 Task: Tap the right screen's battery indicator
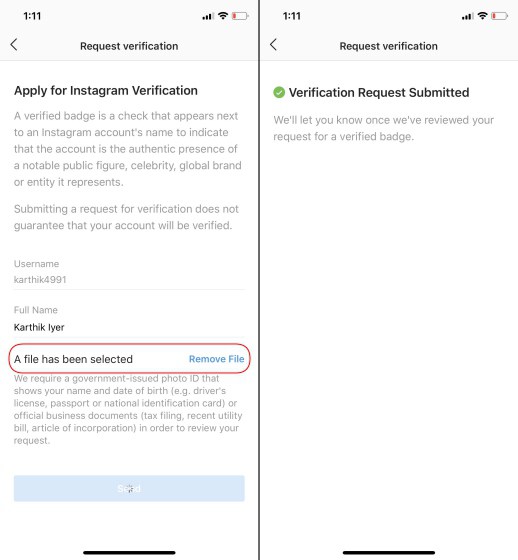(x=499, y=16)
